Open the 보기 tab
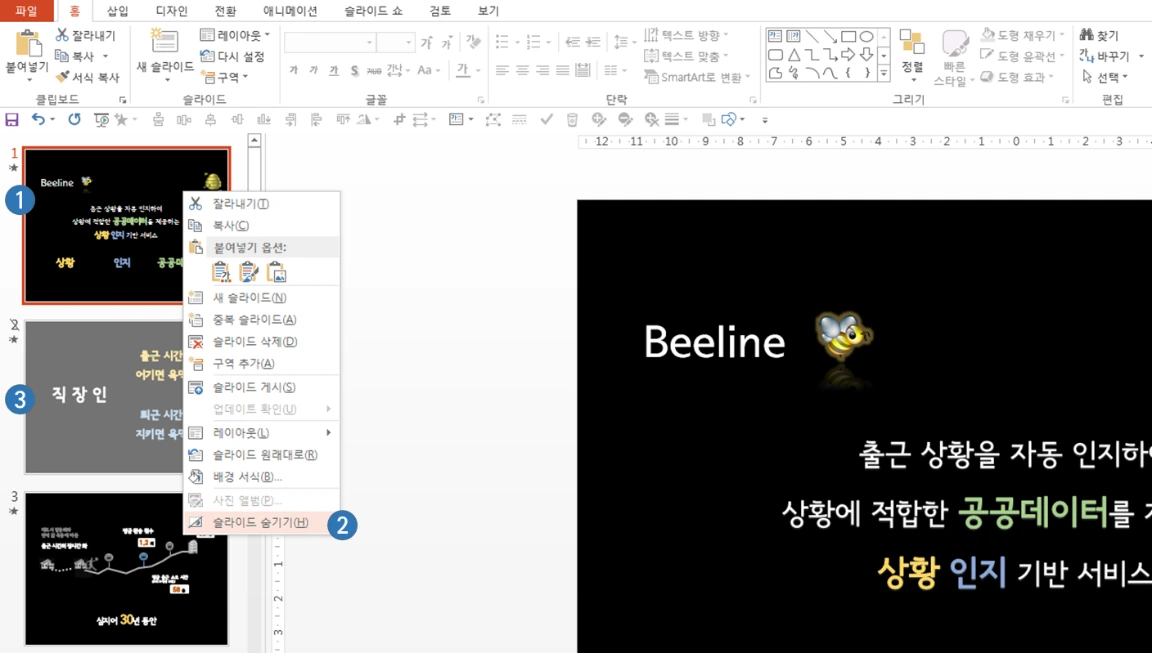The image size is (1152, 653). [488, 10]
